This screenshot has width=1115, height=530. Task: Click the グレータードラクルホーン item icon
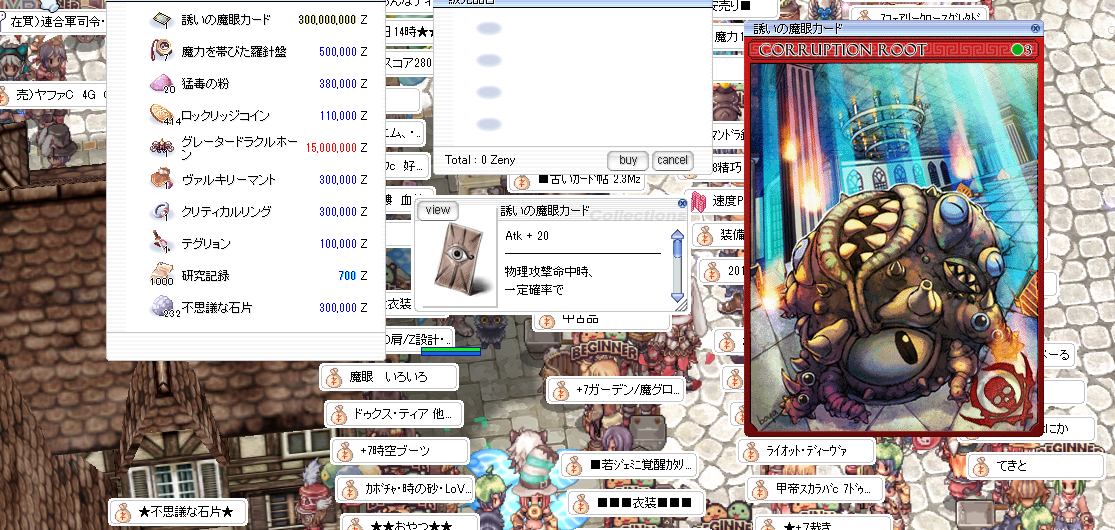tap(161, 148)
